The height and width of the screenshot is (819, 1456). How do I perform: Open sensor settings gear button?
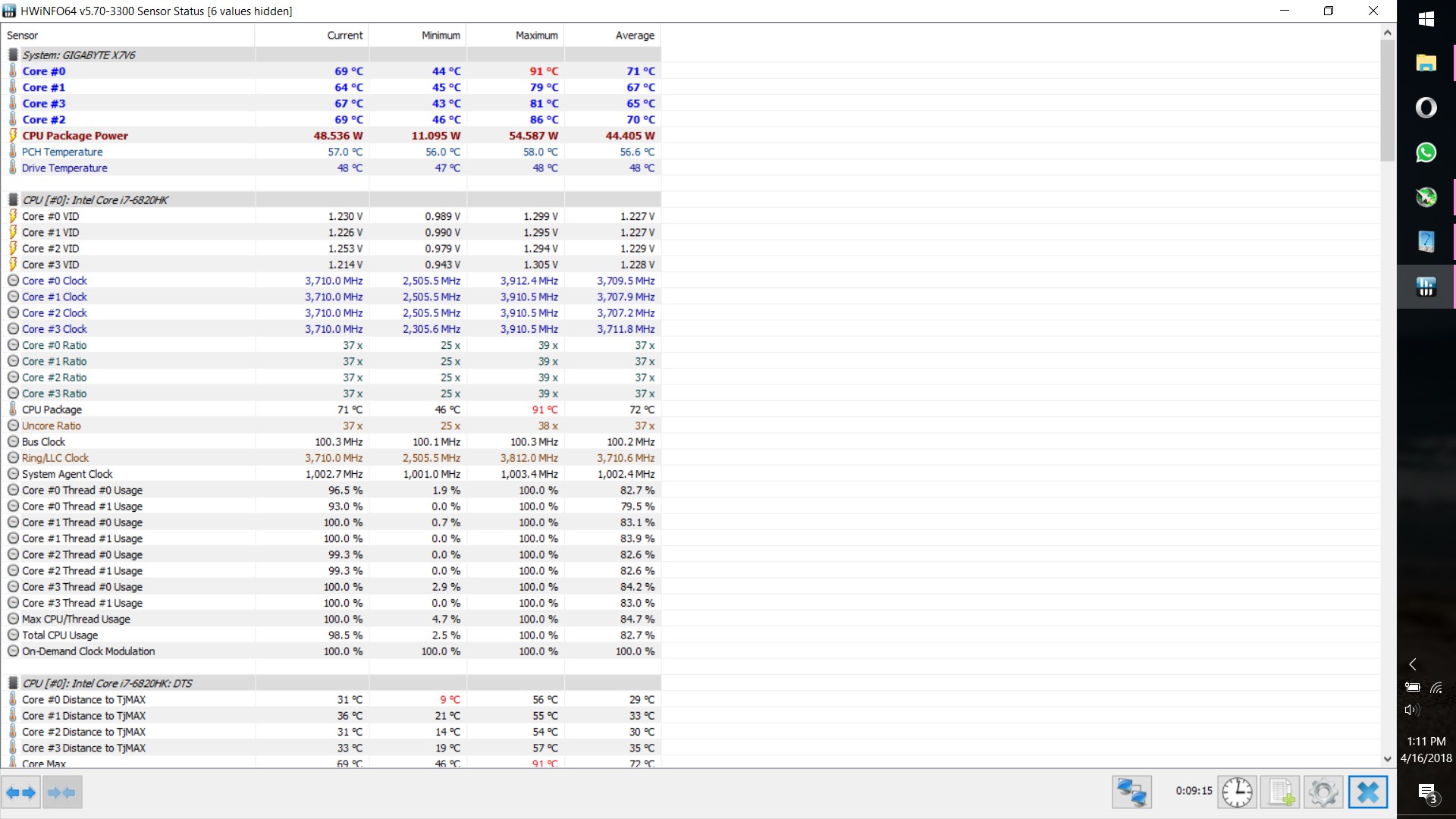(1323, 792)
